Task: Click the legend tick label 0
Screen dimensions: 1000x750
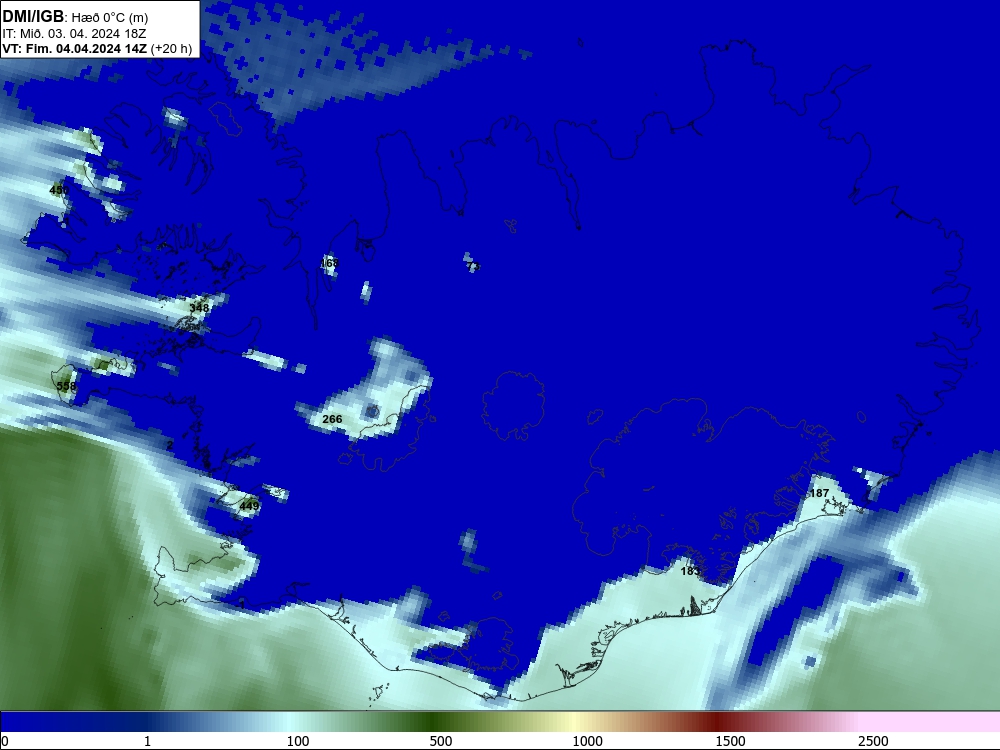Action: [5, 741]
